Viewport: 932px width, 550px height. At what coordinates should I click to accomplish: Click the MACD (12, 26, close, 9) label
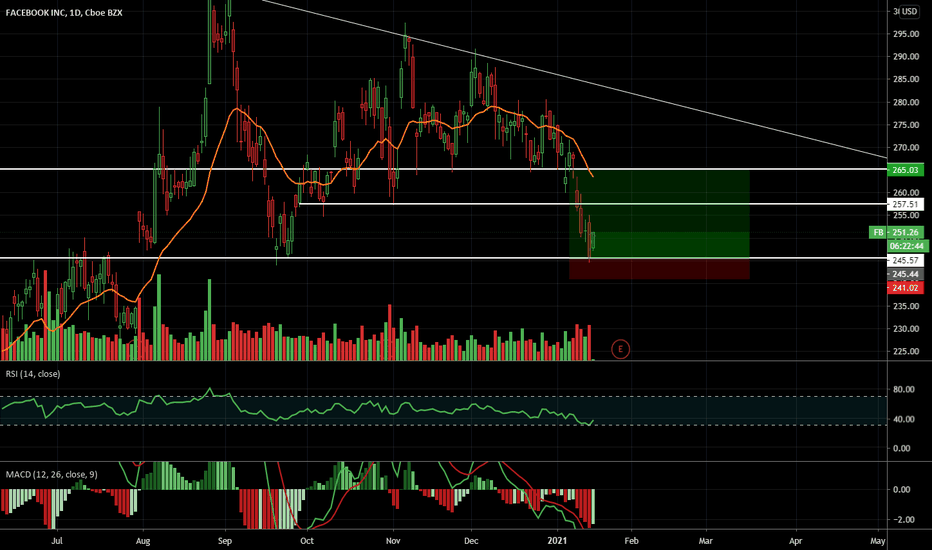[52, 474]
